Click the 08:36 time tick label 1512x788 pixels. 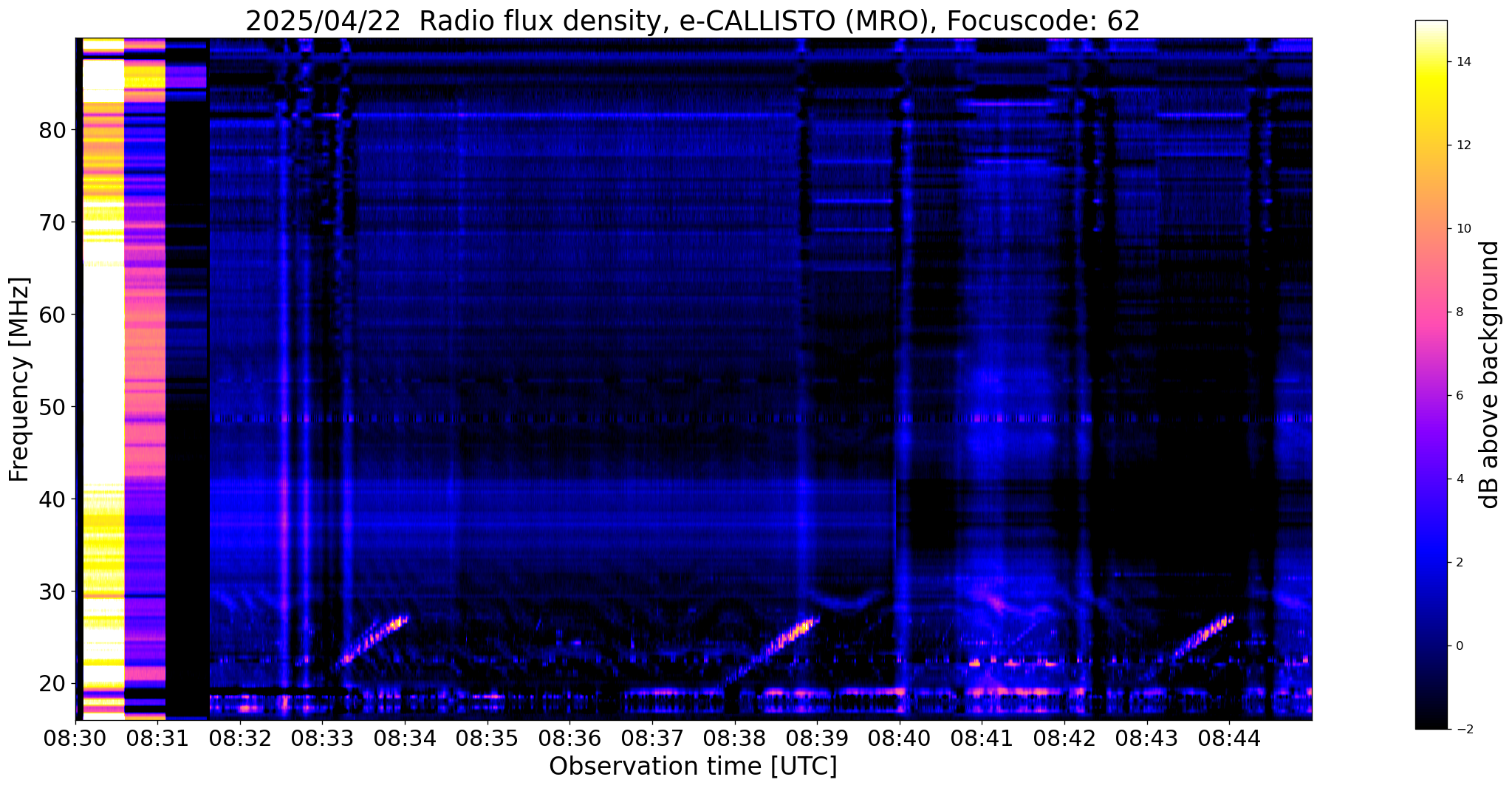pos(569,738)
